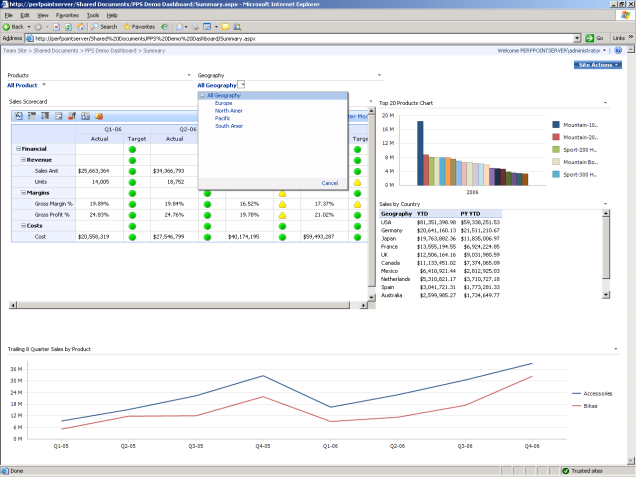This screenshot has height=477, width=636.
Task: Open browsing History icon
Action: tap(165, 27)
